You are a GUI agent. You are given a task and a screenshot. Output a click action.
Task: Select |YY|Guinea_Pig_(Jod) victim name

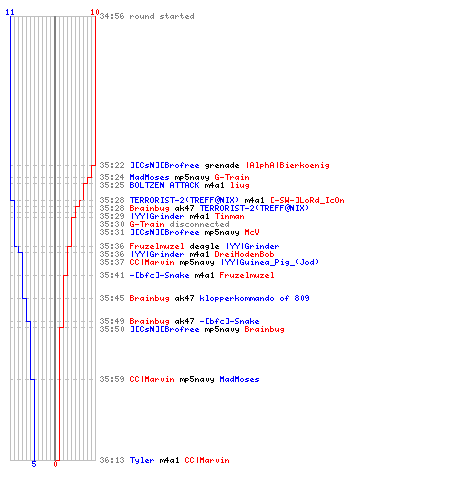pyautogui.click(x=270, y=262)
